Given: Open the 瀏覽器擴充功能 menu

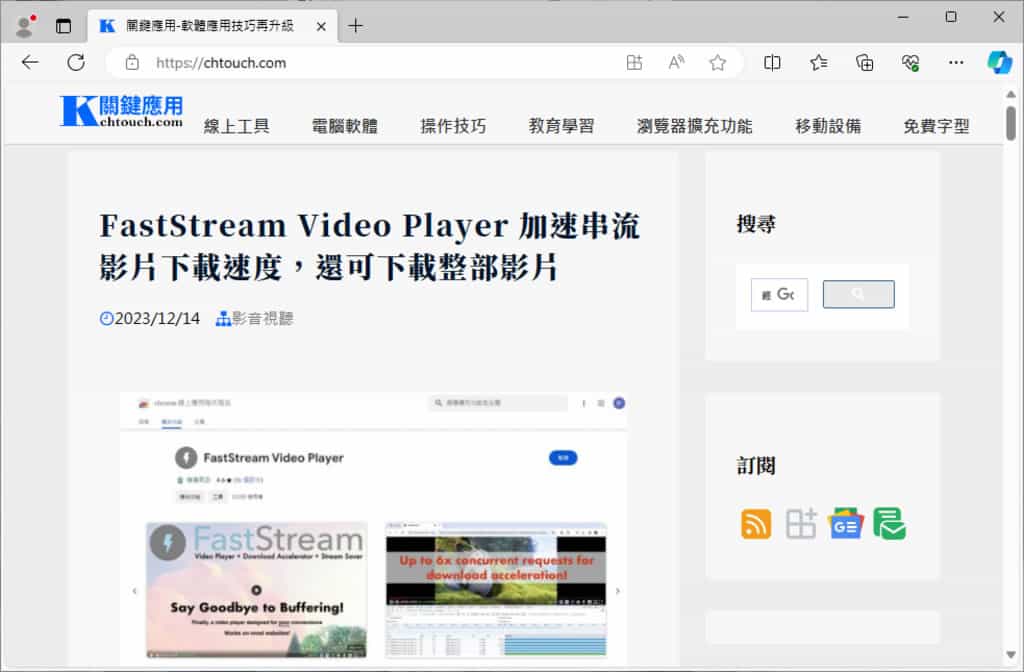Looking at the screenshot, I should pos(695,125).
